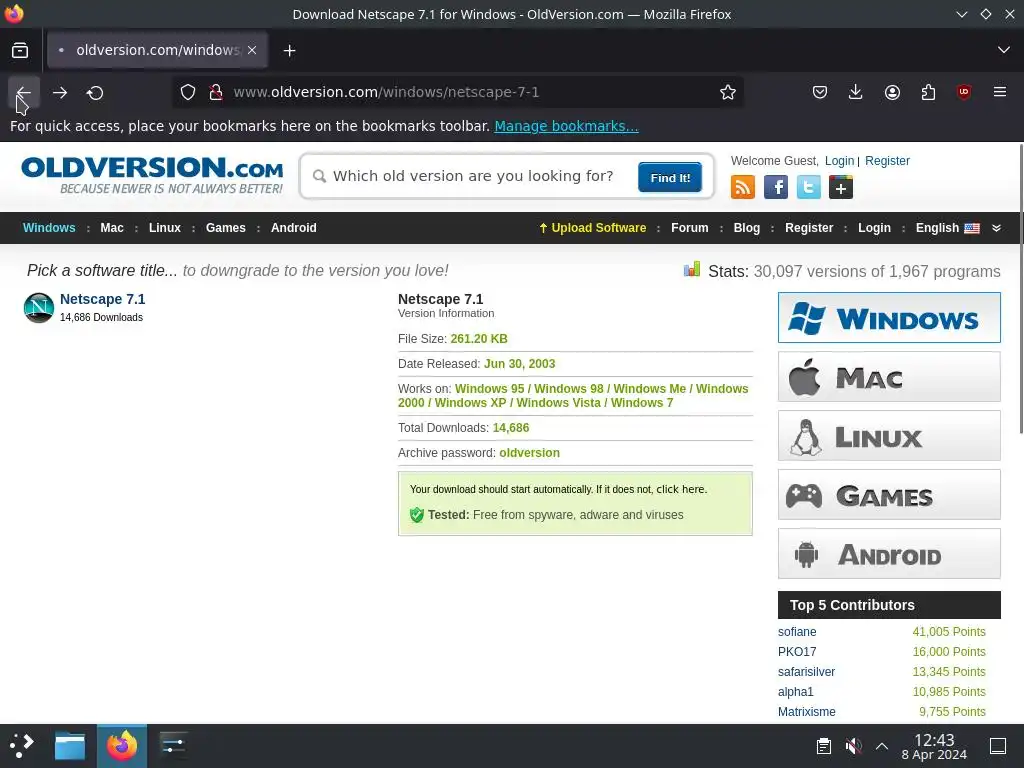Click the black plus share icon
1024x768 pixels.
point(840,187)
